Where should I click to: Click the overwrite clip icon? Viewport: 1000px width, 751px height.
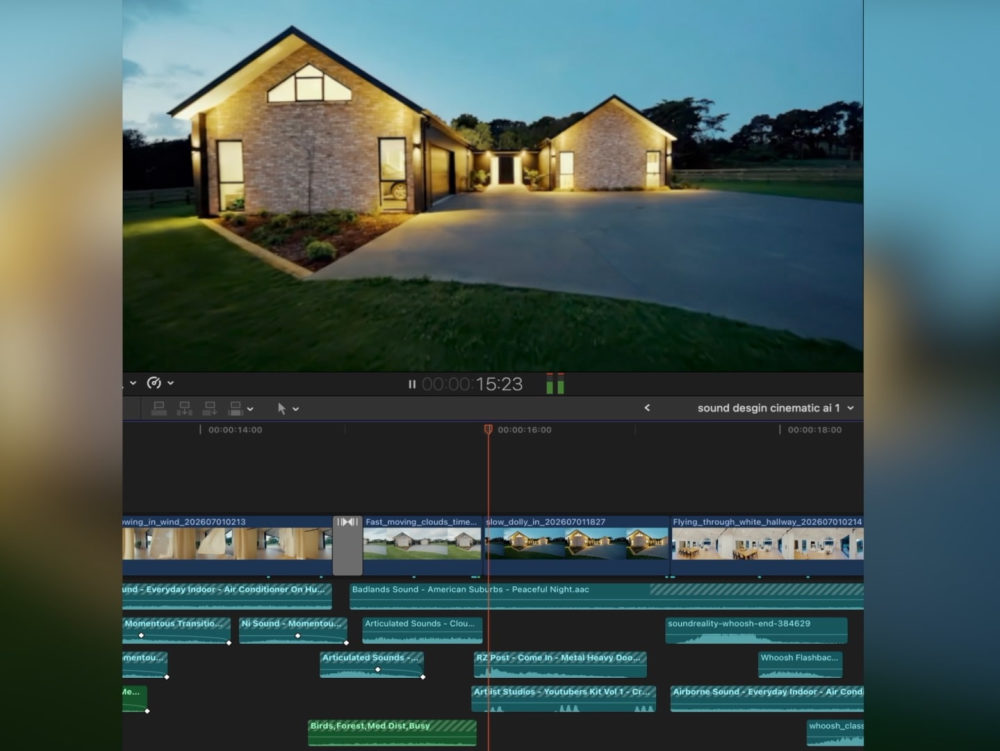pos(235,408)
